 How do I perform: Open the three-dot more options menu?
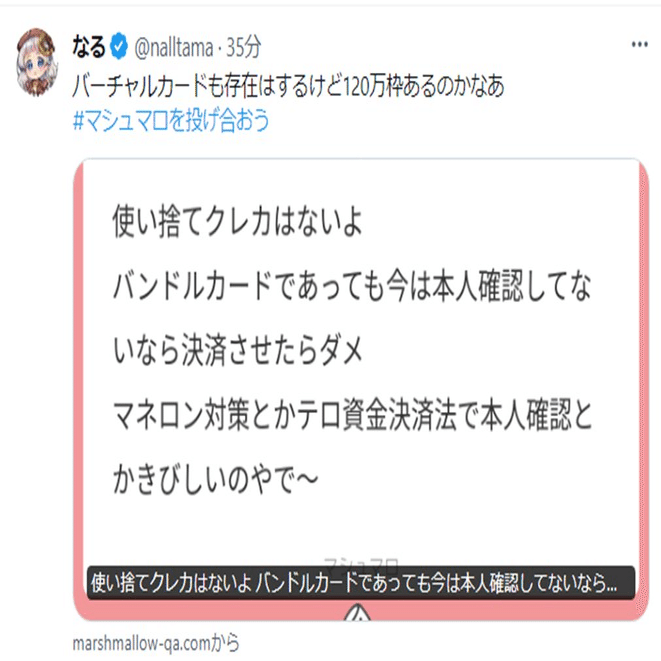(639, 44)
